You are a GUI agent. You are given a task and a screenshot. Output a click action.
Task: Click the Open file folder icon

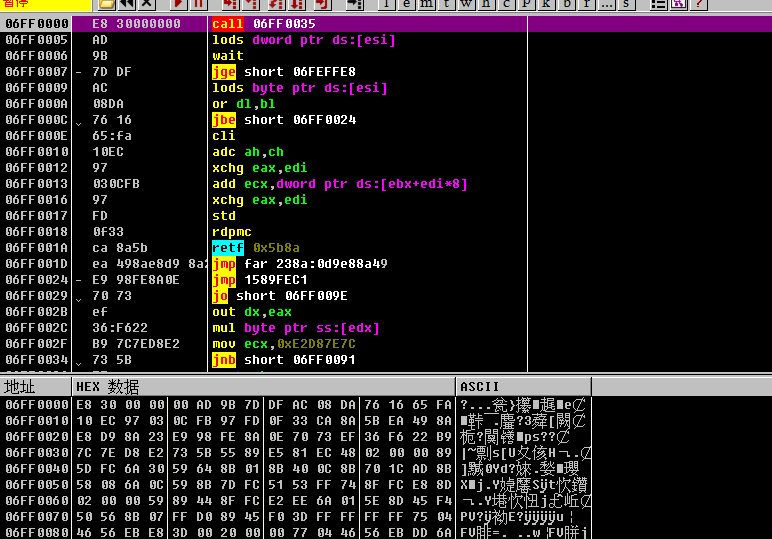click(x=106, y=5)
